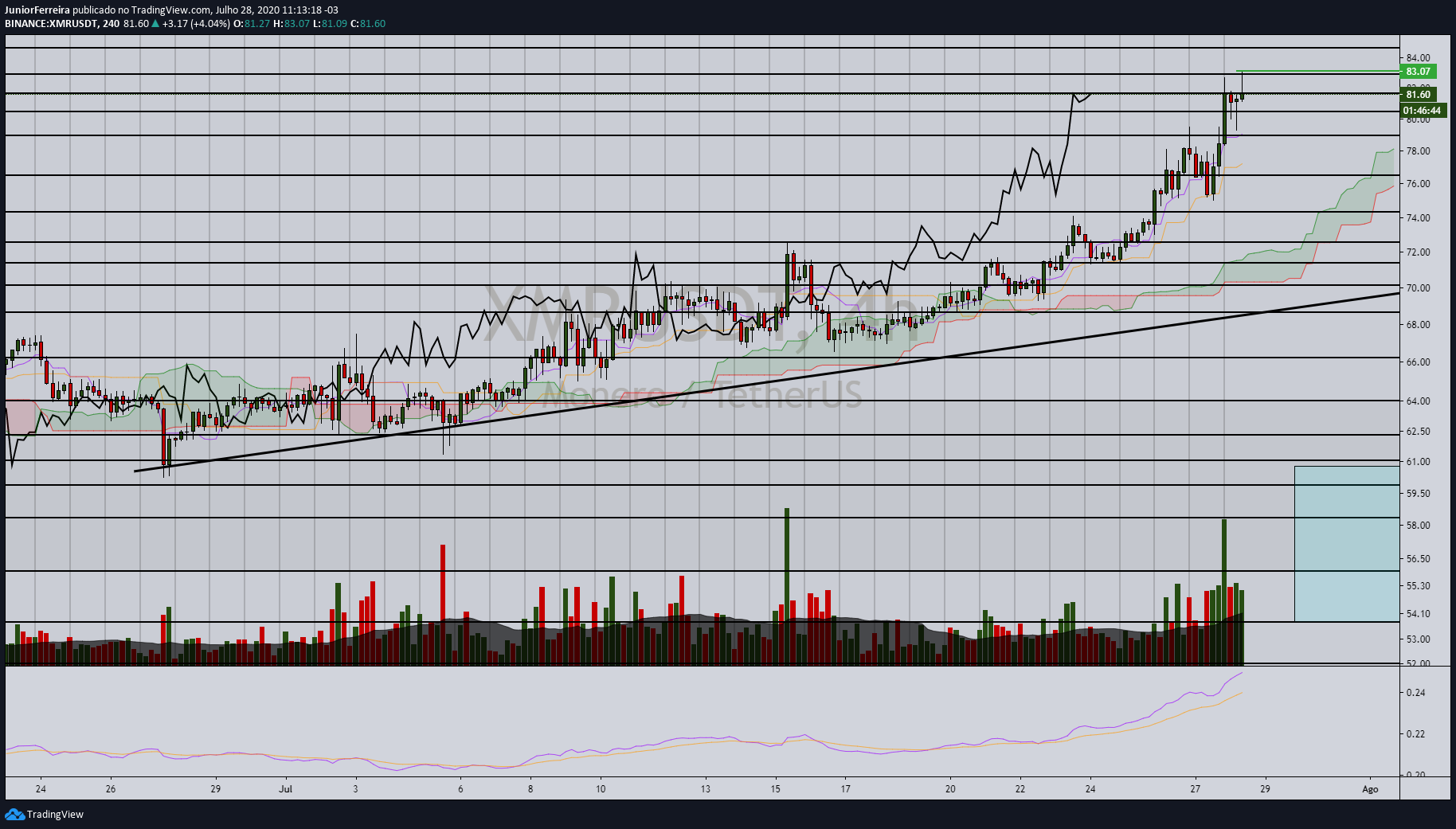Image resolution: width=1456 pixels, height=829 pixels.
Task: Click the TradingView text logo
Action: tap(55, 815)
